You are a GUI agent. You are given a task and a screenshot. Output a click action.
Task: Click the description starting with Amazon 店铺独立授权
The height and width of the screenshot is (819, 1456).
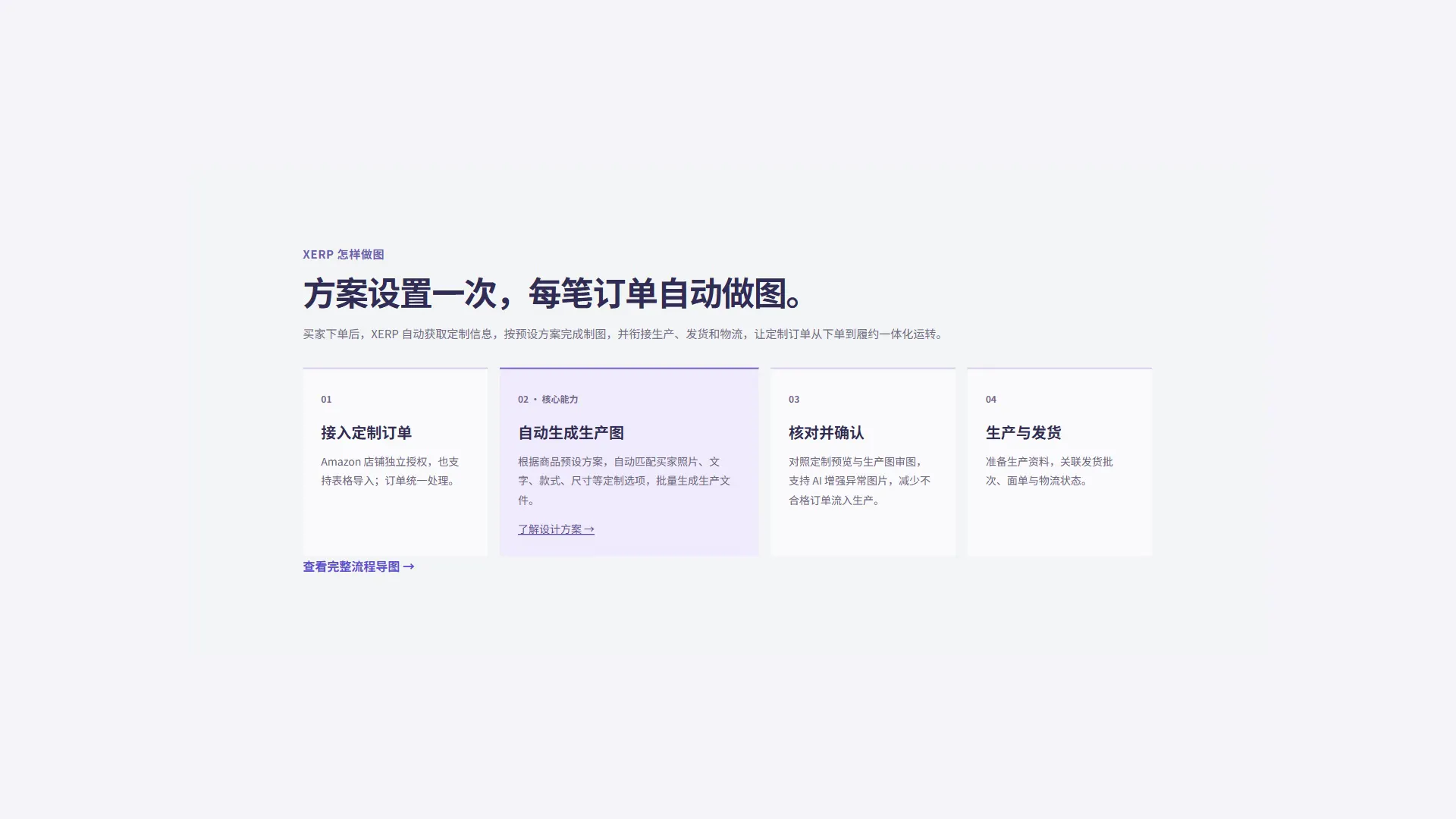pyautogui.click(x=390, y=471)
